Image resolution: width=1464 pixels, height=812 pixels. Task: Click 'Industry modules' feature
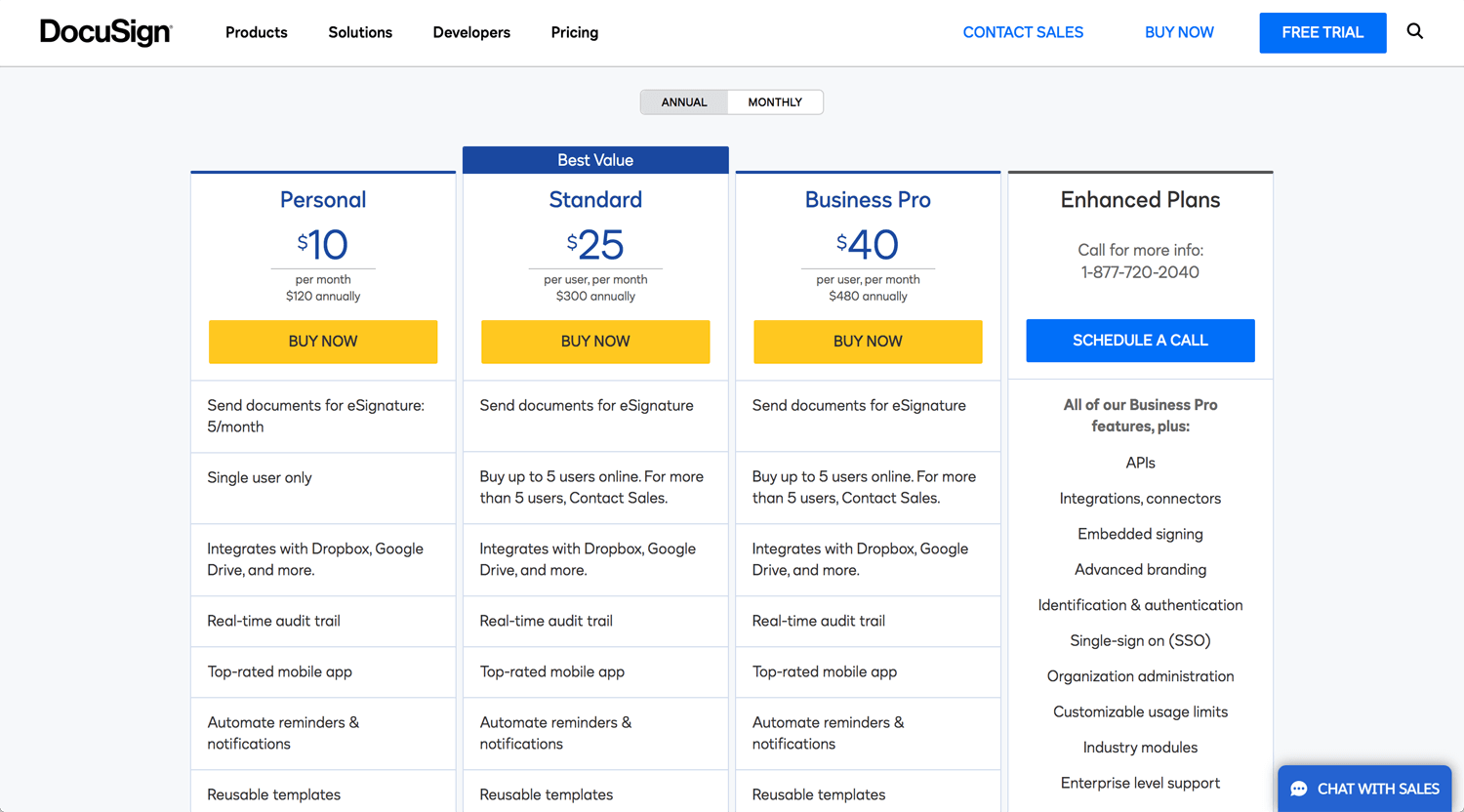click(x=1140, y=748)
